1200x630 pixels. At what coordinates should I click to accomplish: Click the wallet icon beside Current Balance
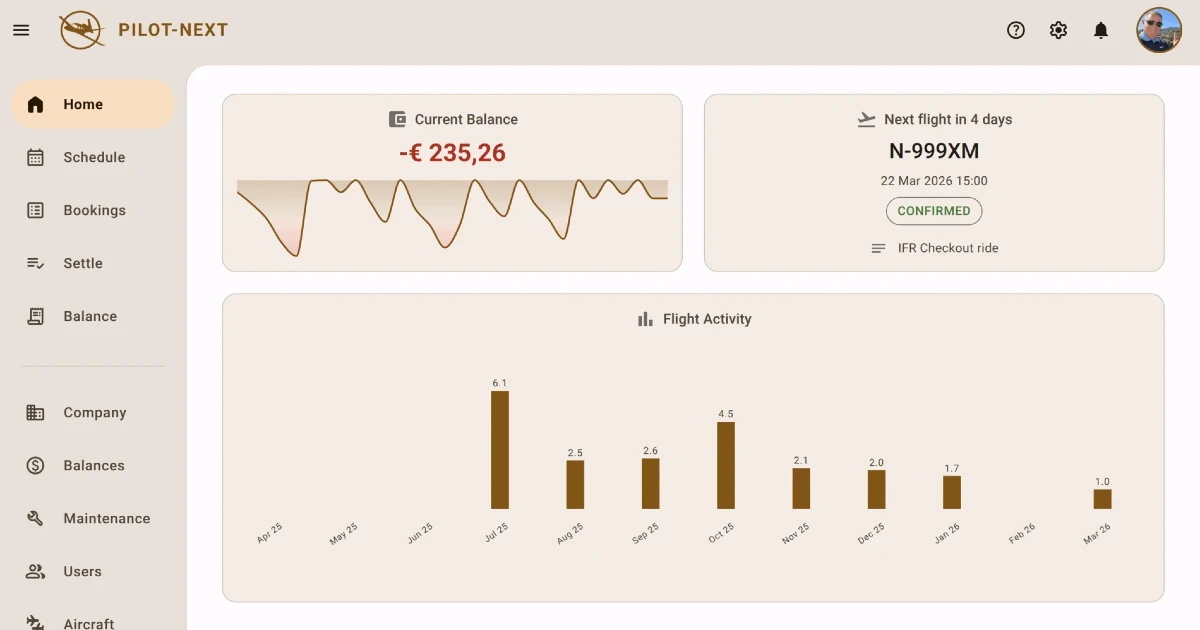[397, 119]
